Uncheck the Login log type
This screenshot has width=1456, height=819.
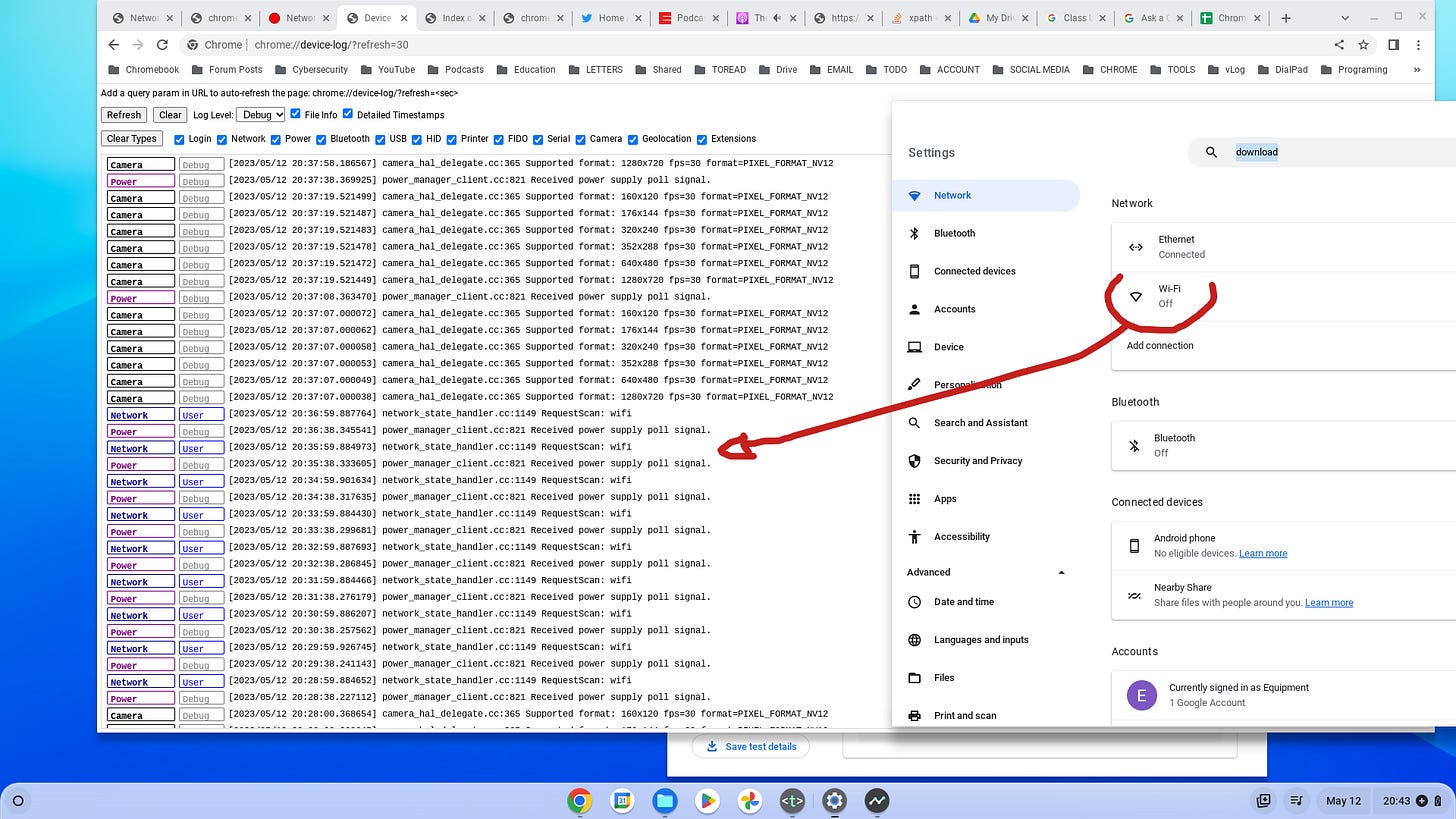179,139
